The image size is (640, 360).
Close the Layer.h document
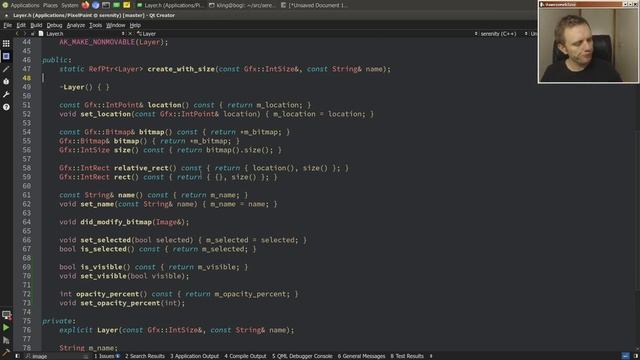pyautogui.click(x=130, y=33)
